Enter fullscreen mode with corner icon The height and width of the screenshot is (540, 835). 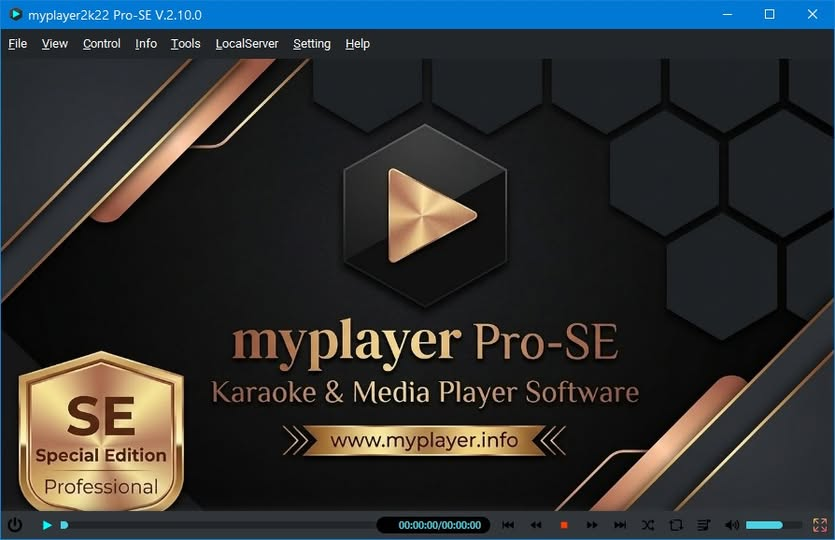(x=820, y=525)
